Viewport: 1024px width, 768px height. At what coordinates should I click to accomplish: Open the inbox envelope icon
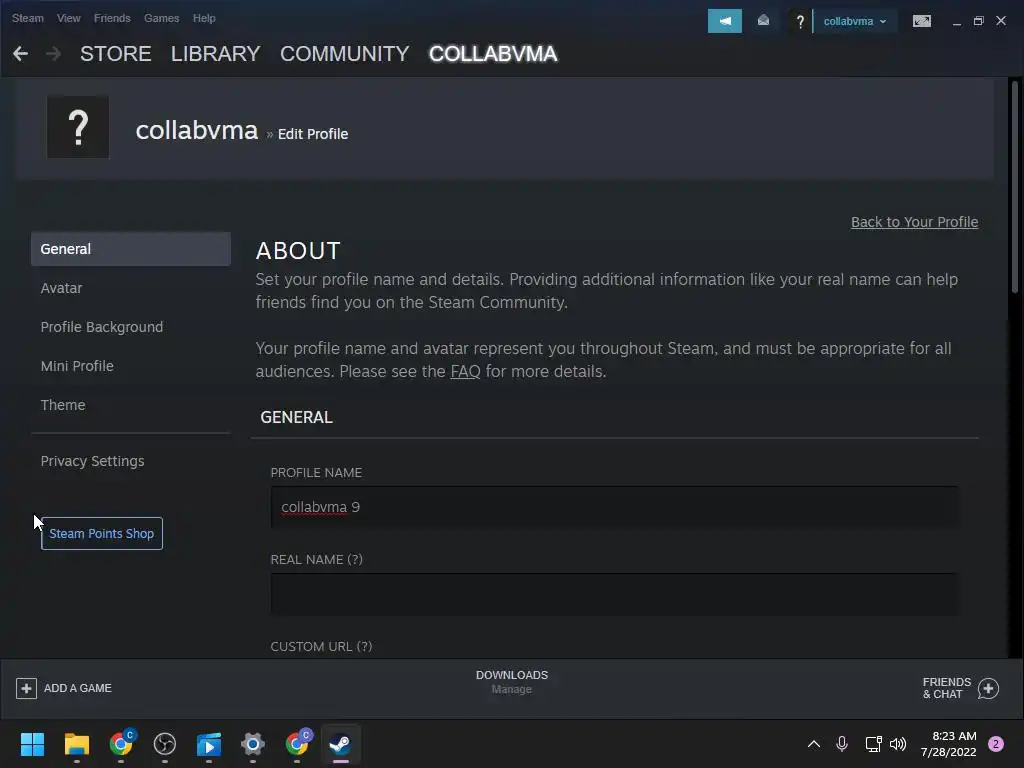click(763, 21)
